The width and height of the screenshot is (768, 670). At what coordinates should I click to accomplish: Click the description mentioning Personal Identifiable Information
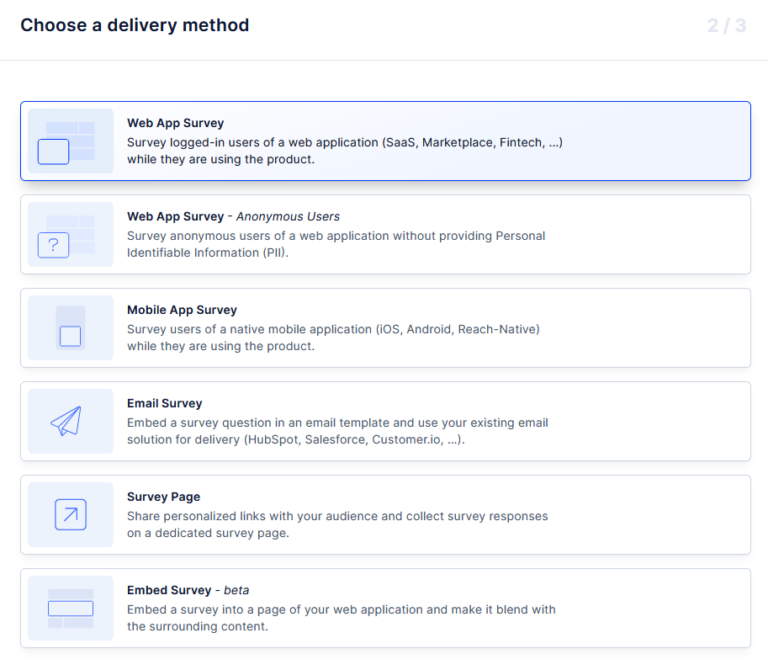pos(336,244)
